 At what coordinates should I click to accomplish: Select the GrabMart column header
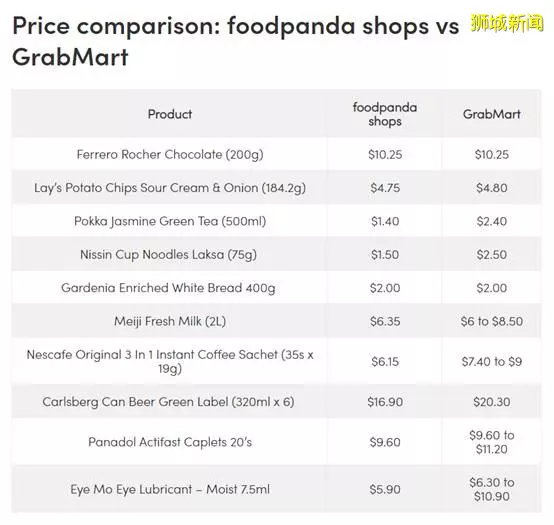(x=491, y=114)
